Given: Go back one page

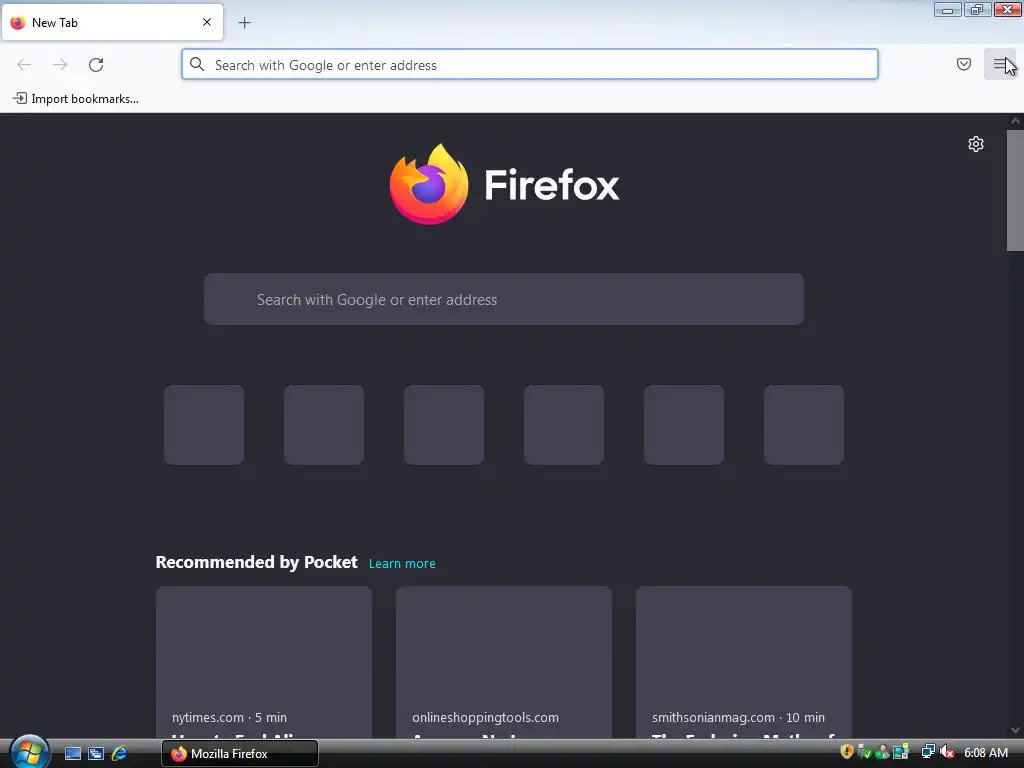Looking at the screenshot, I should [x=24, y=65].
